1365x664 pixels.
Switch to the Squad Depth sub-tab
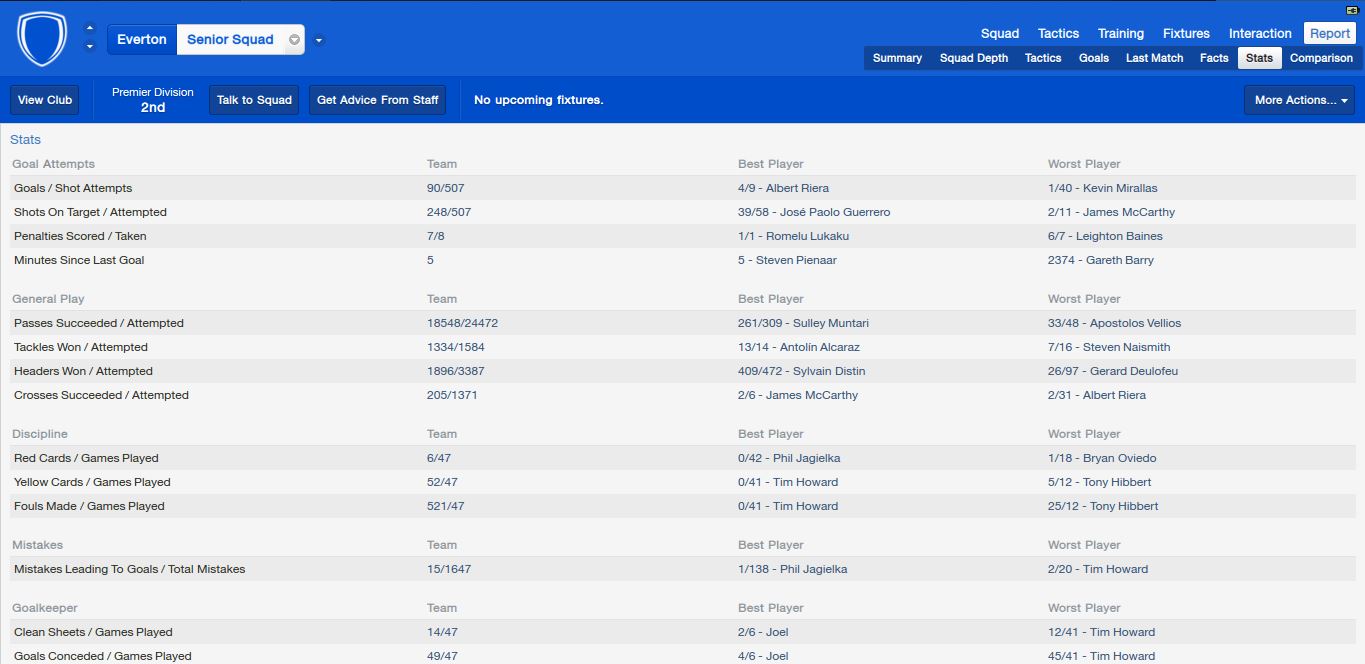tap(973, 58)
